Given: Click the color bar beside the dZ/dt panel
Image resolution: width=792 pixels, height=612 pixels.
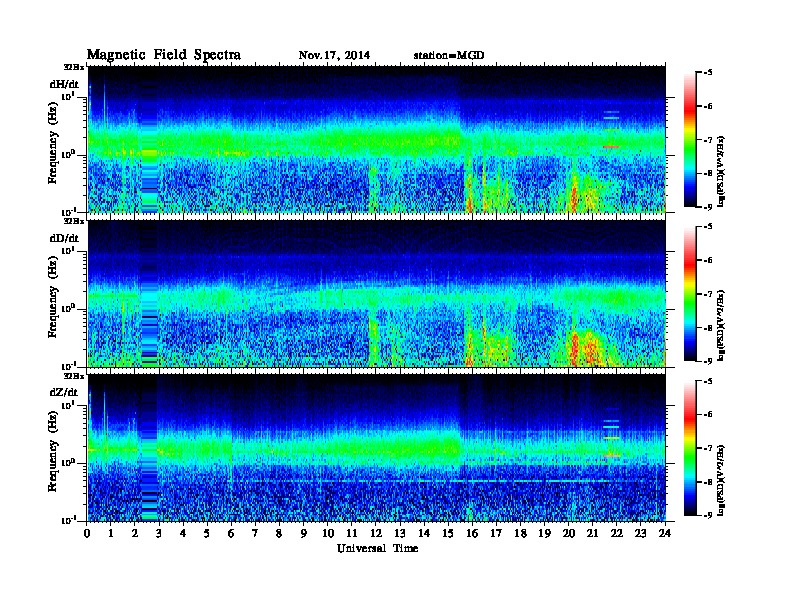Looking at the screenshot, I should (690, 448).
